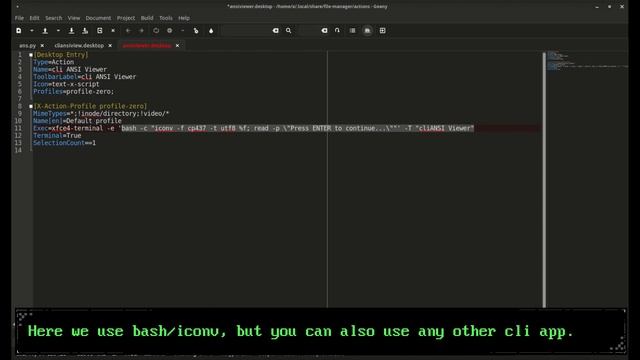Open the dropdown arrow next to New file
Screen dimensions: 640x360
31,31
